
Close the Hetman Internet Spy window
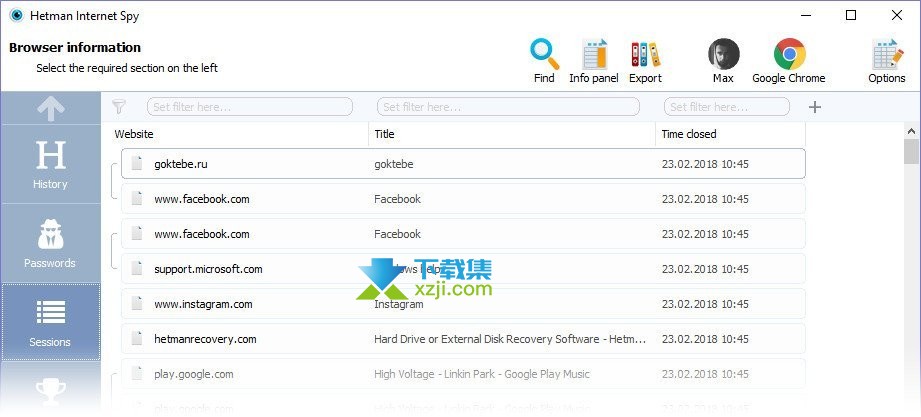tap(897, 15)
